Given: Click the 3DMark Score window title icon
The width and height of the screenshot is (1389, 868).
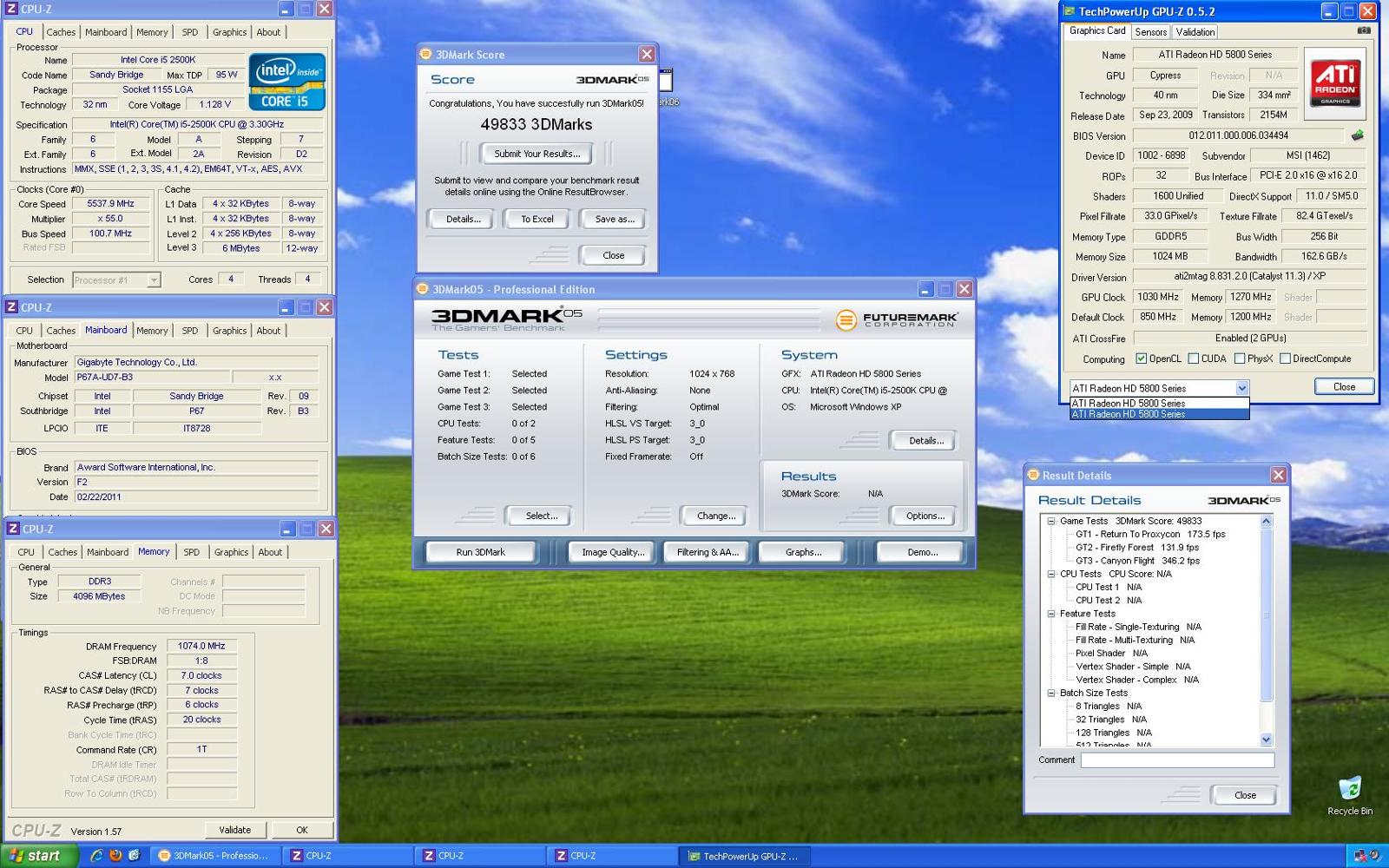Looking at the screenshot, I should (425, 54).
